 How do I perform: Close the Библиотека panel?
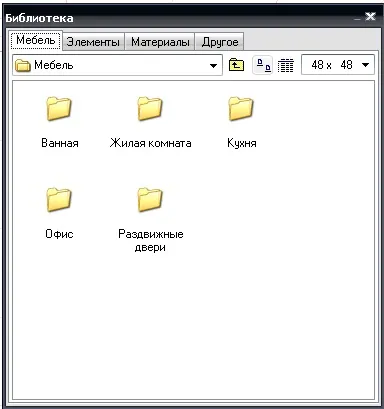pos(370,17)
